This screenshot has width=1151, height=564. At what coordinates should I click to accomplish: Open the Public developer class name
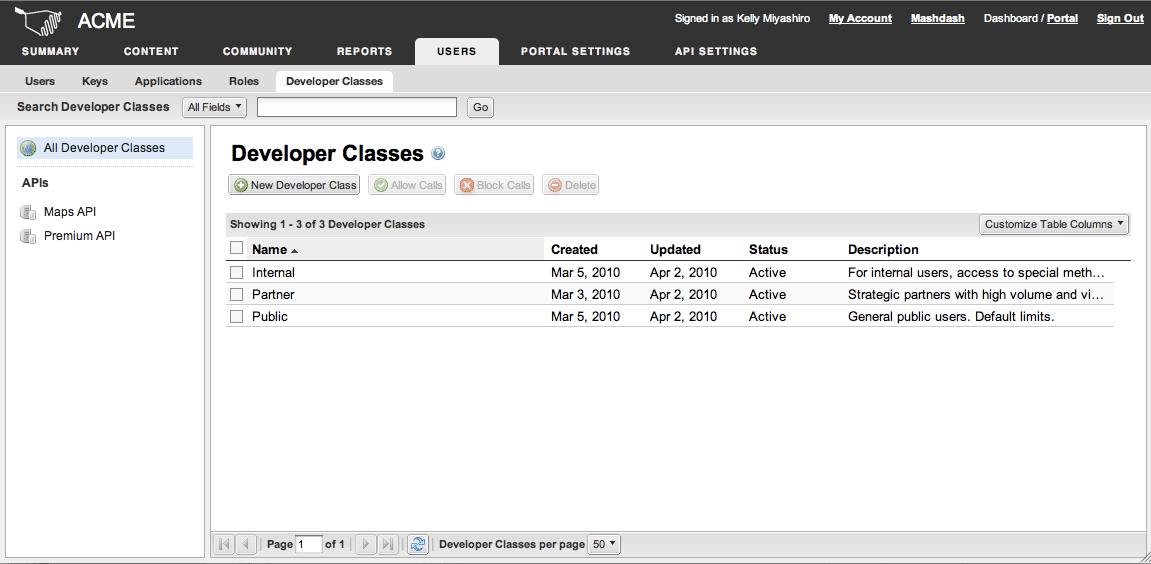[269, 317]
